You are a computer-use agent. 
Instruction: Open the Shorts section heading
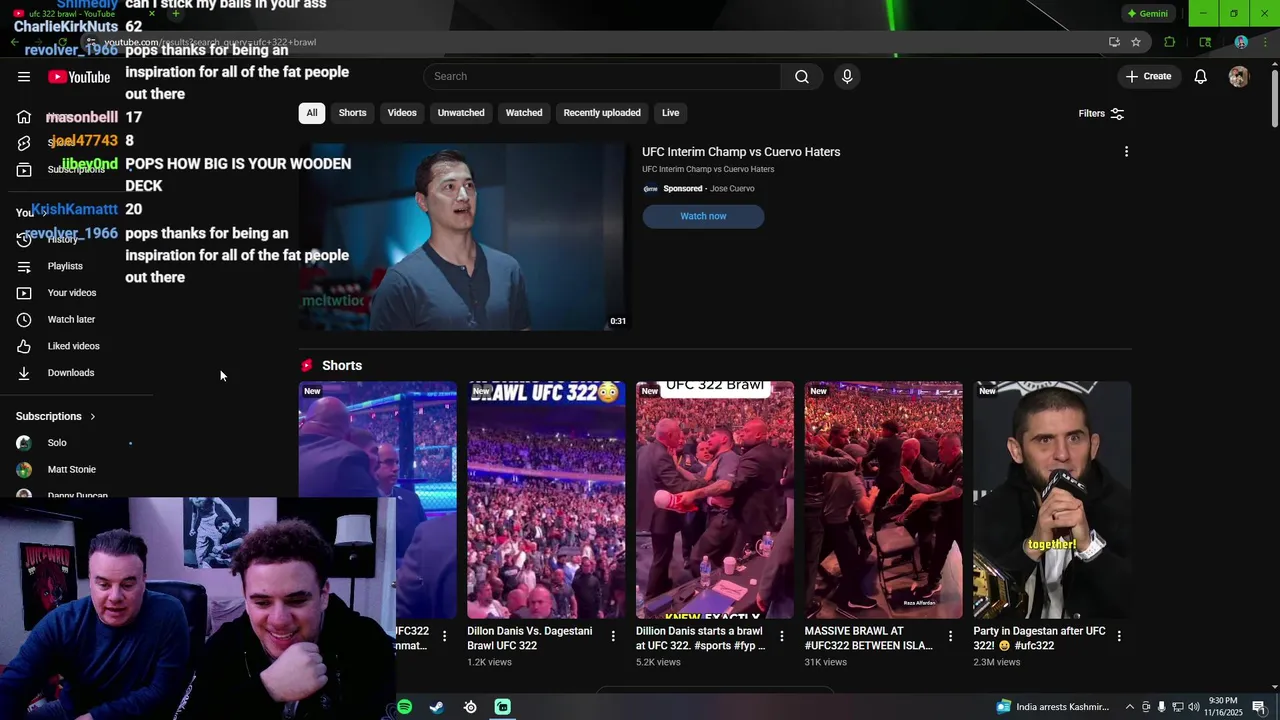(x=342, y=366)
